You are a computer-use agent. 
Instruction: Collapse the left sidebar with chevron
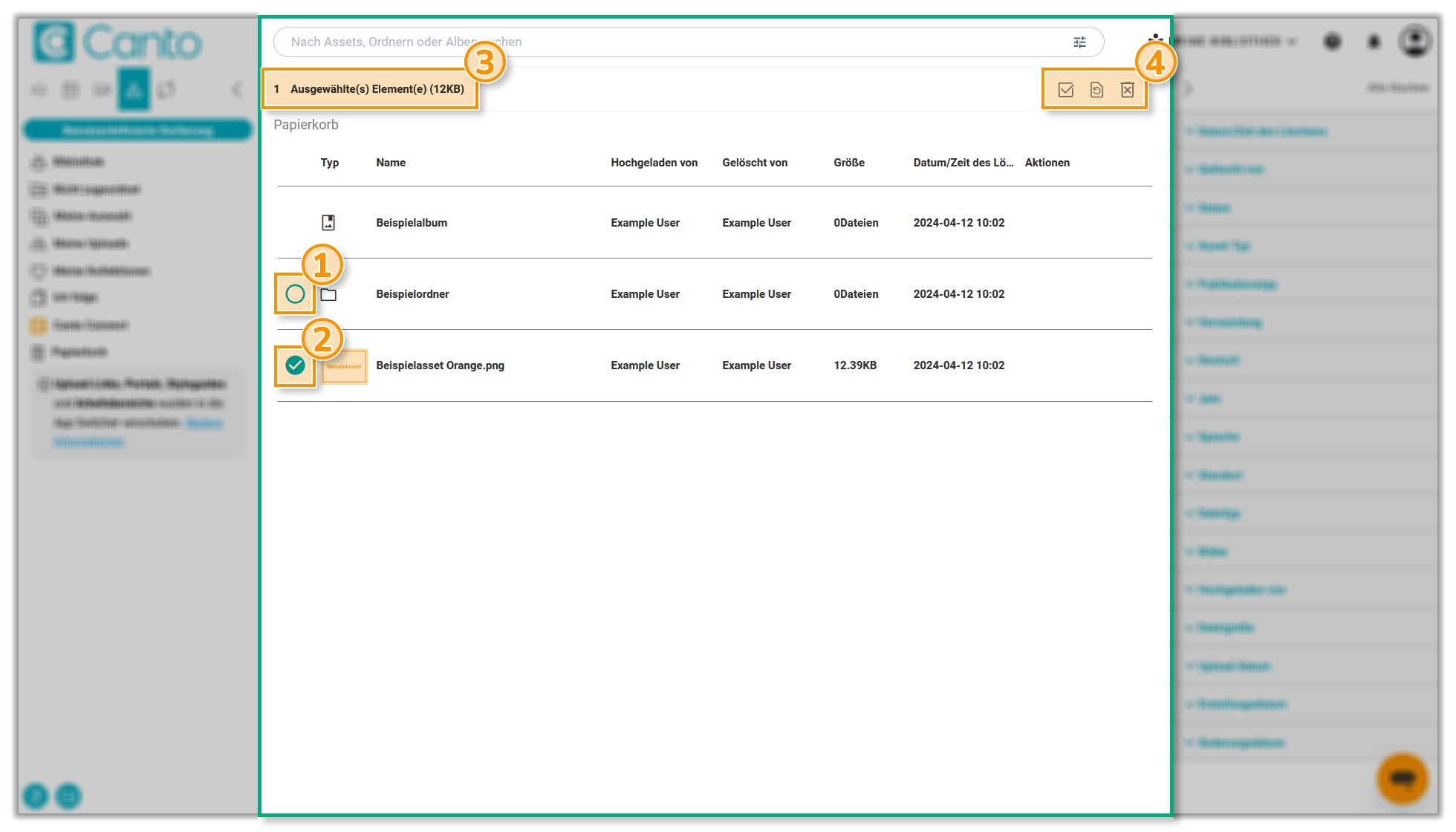[x=237, y=90]
